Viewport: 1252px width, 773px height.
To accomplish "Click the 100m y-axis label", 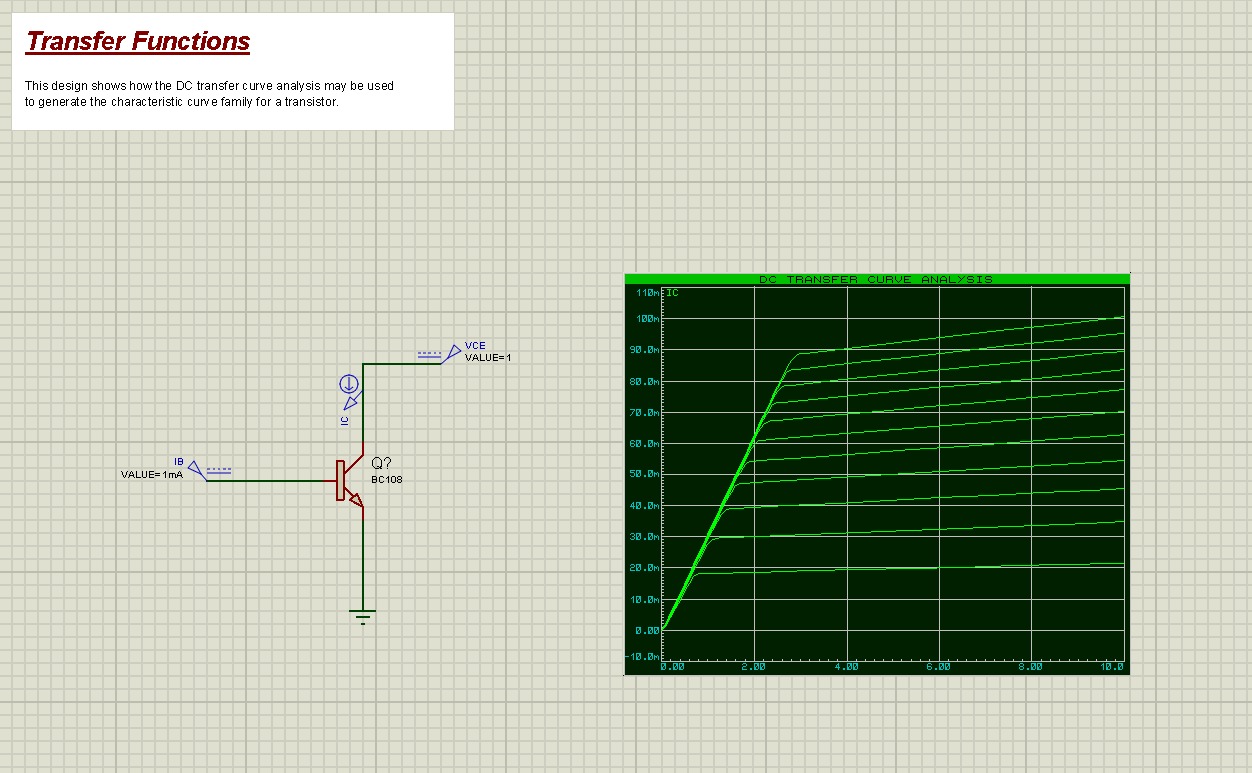I will click(x=646, y=319).
